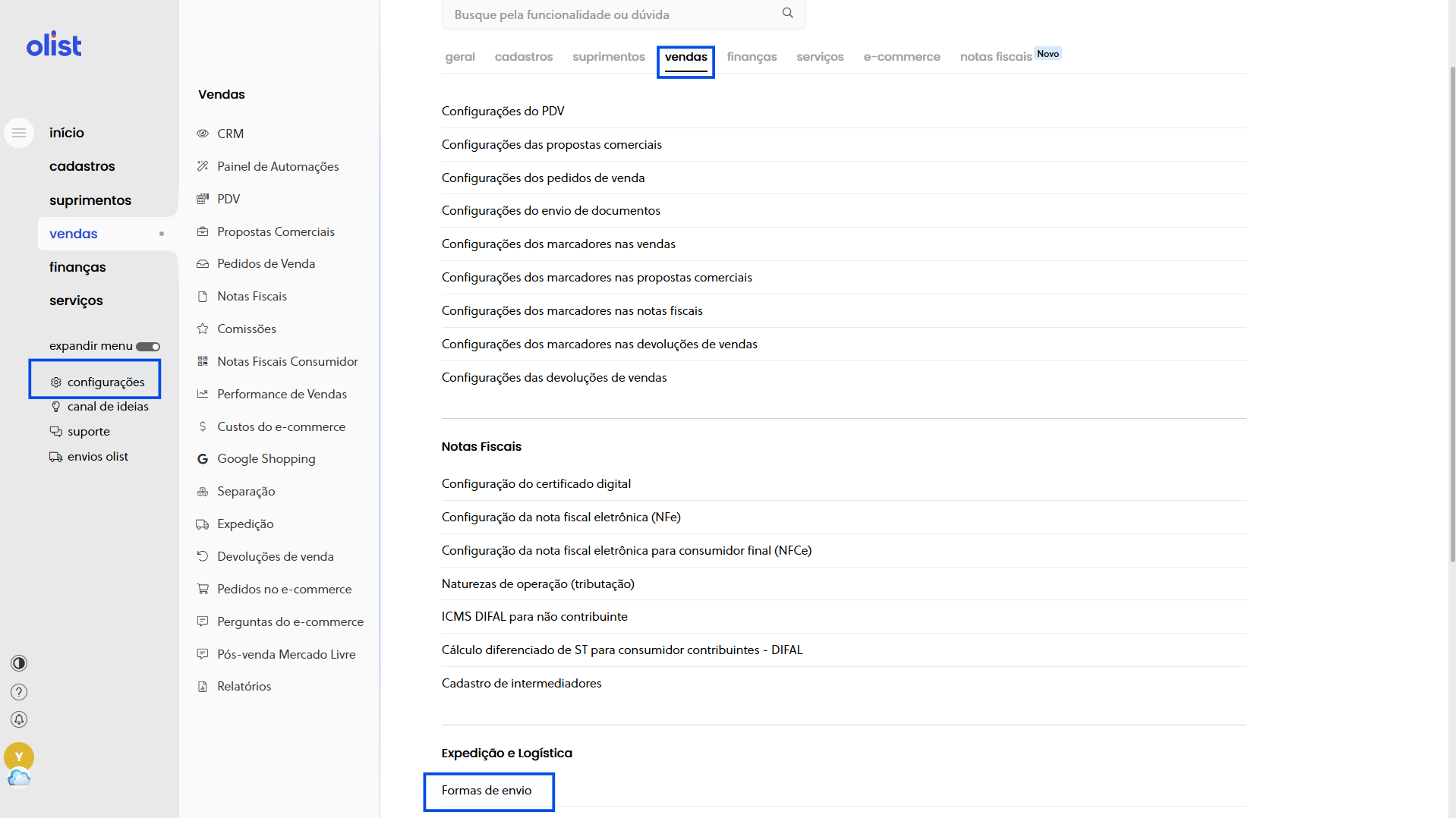Toggle the contrast theme icon
The image size is (1456, 818).
[x=19, y=663]
